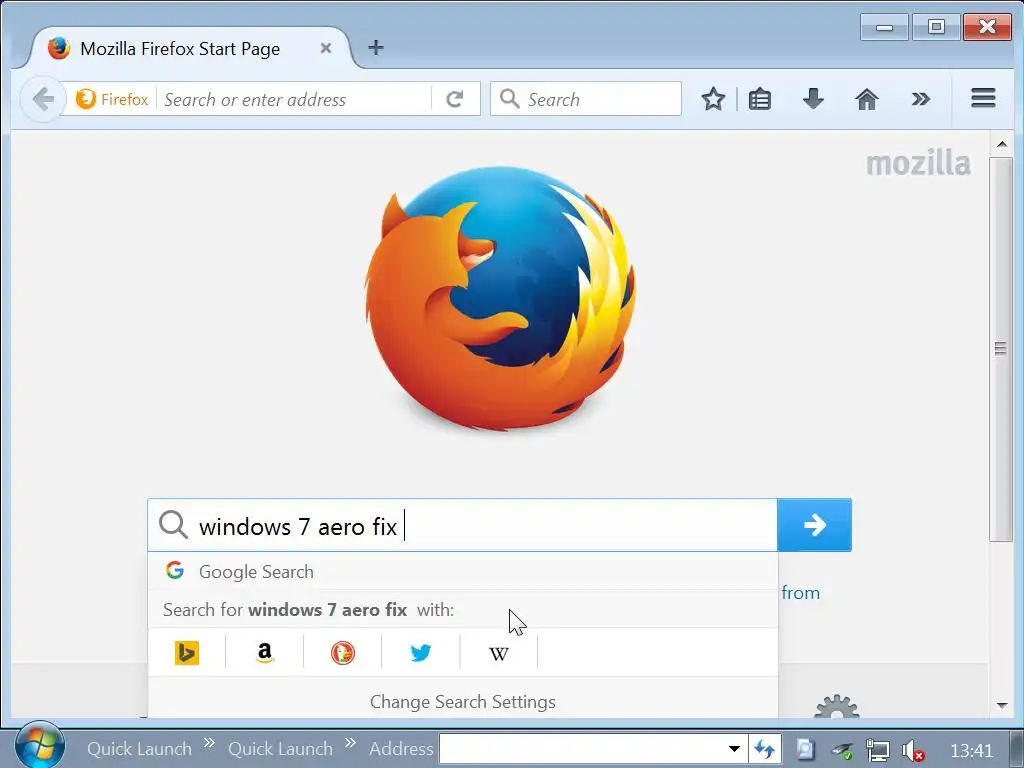The width and height of the screenshot is (1024, 768).
Task: Click the second 'Quick Launch' taskbar label
Action: [280, 749]
